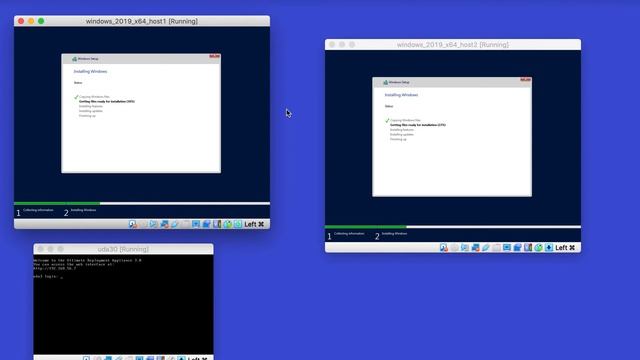The height and width of the screenshot is (360, 640).
Task: Click 'Getting files ready for installation' line in host2
Action: [418, 125]
